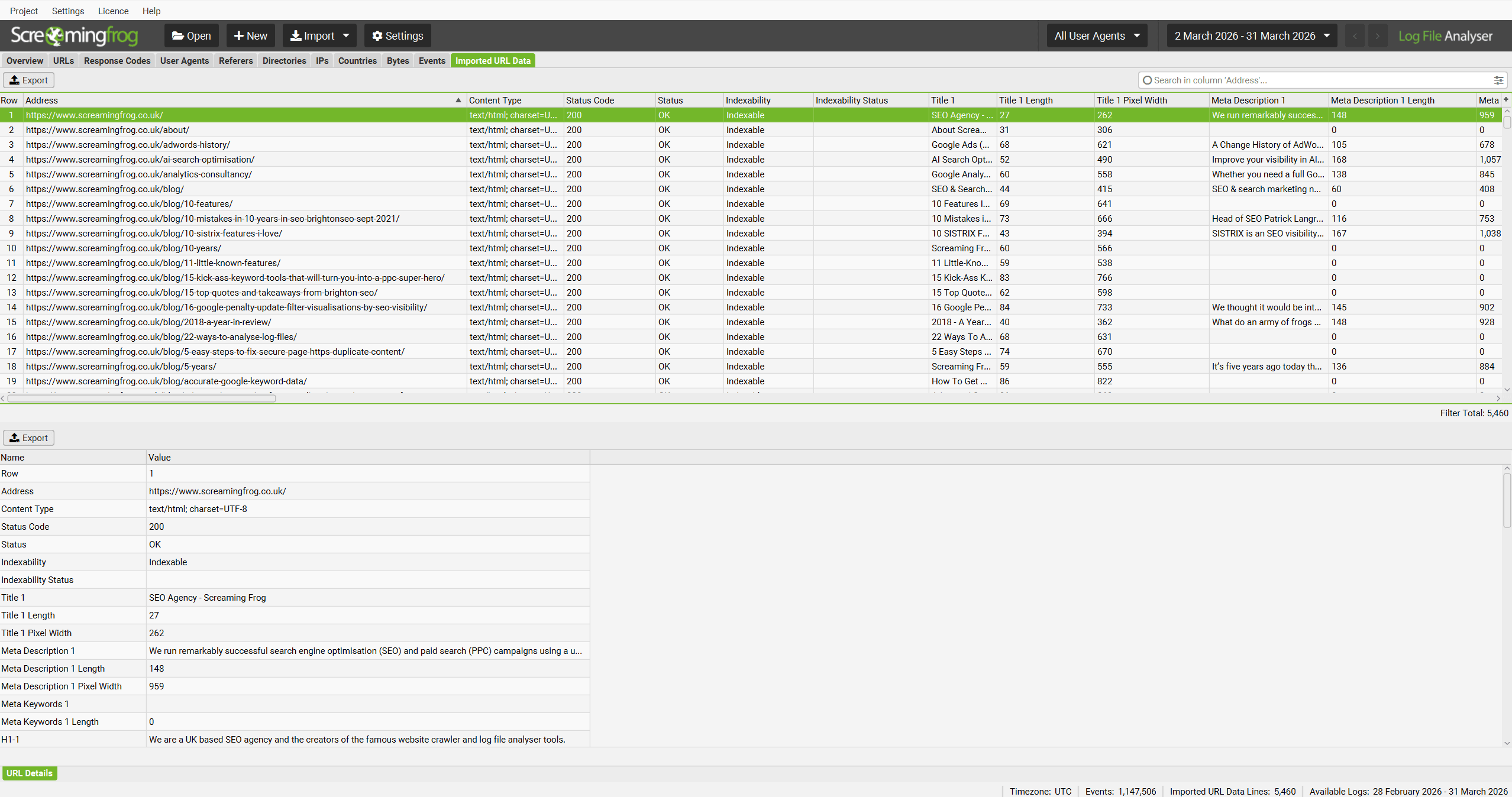Sort by Indexability column header
The width and height of the screenshot is (1512, 797).
[x=768, y=100]
